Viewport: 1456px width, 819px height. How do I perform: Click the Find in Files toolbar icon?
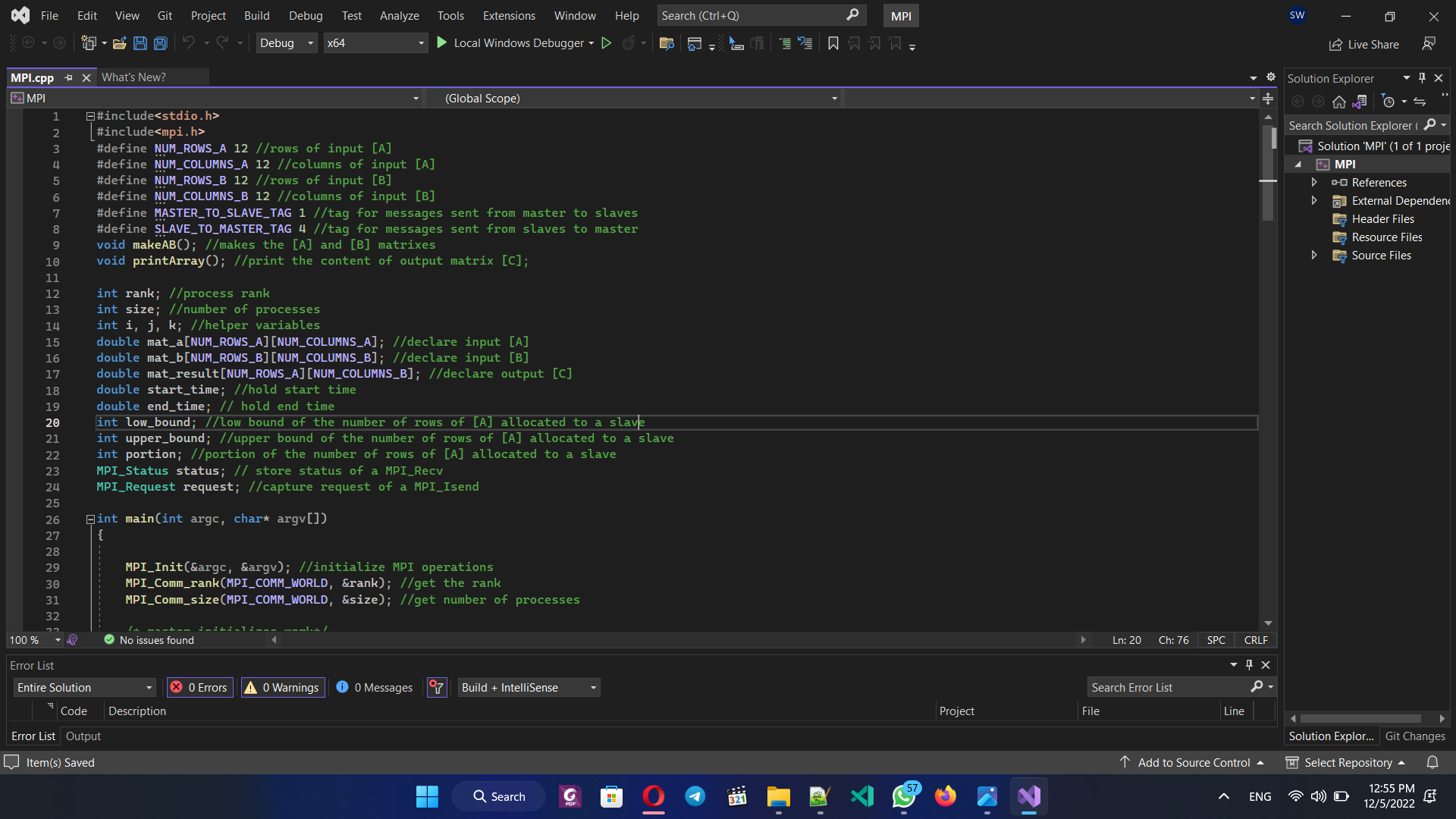(667, 43)
